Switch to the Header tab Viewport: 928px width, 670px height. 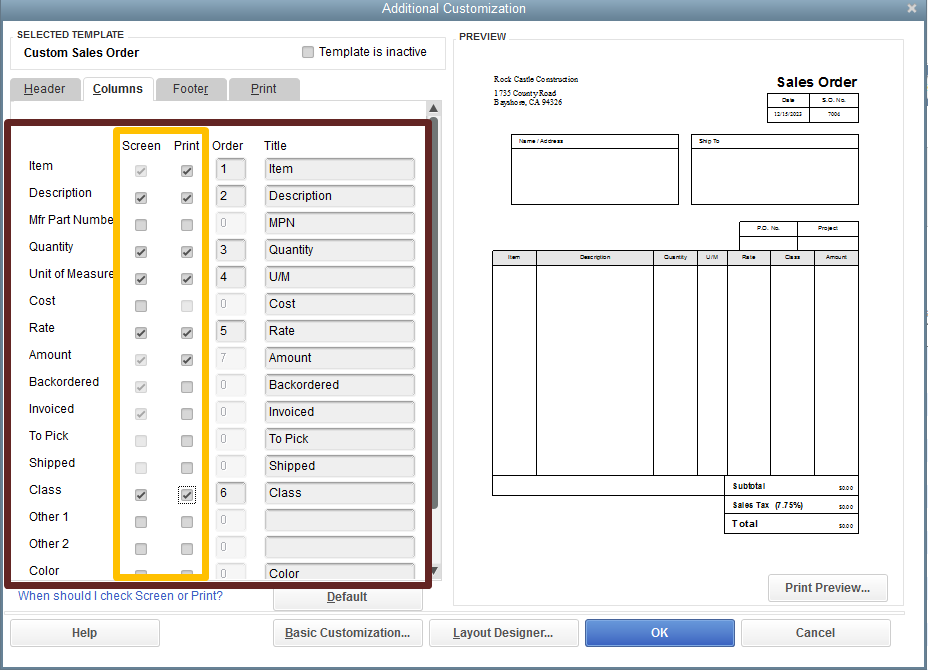pyautogui.click(x=44, y=89)
